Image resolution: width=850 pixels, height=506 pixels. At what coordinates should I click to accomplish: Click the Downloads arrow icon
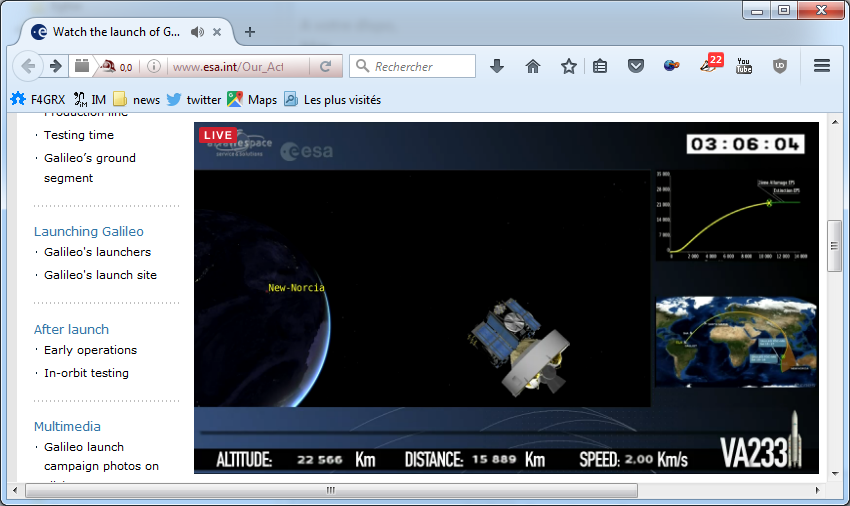point(497,66)
